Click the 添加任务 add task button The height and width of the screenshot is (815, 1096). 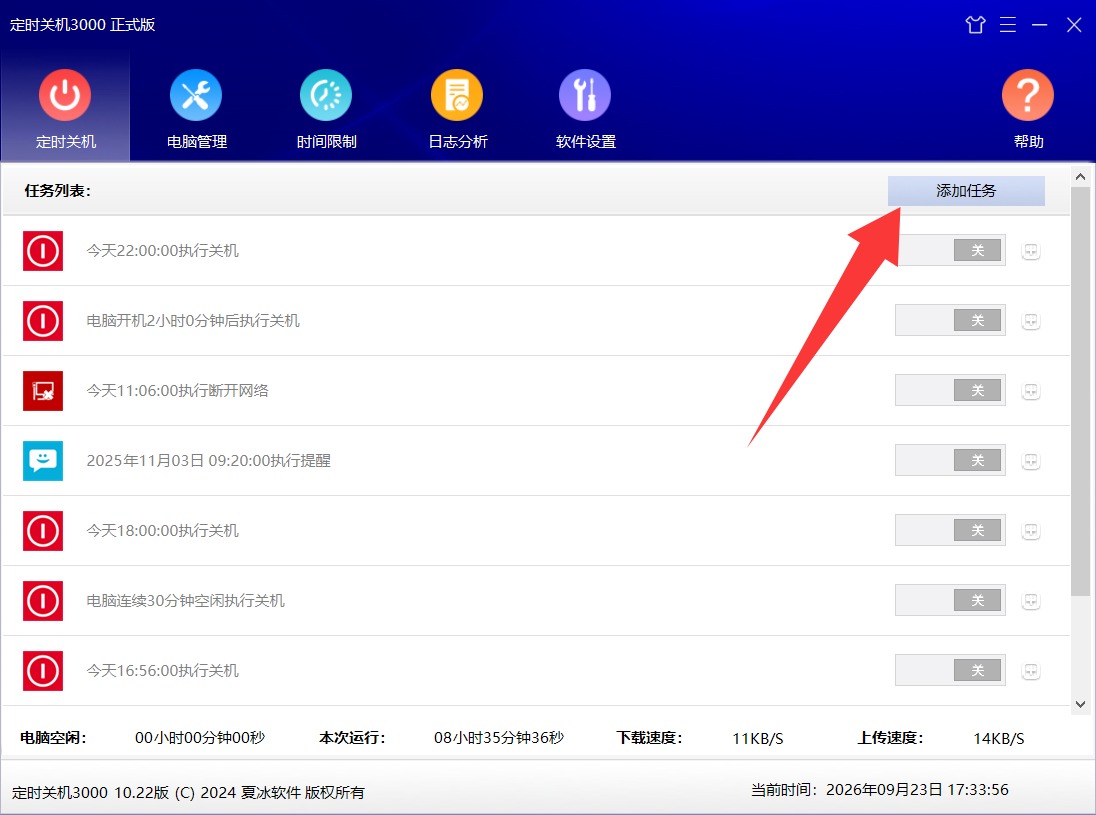[x=966, y=191]
